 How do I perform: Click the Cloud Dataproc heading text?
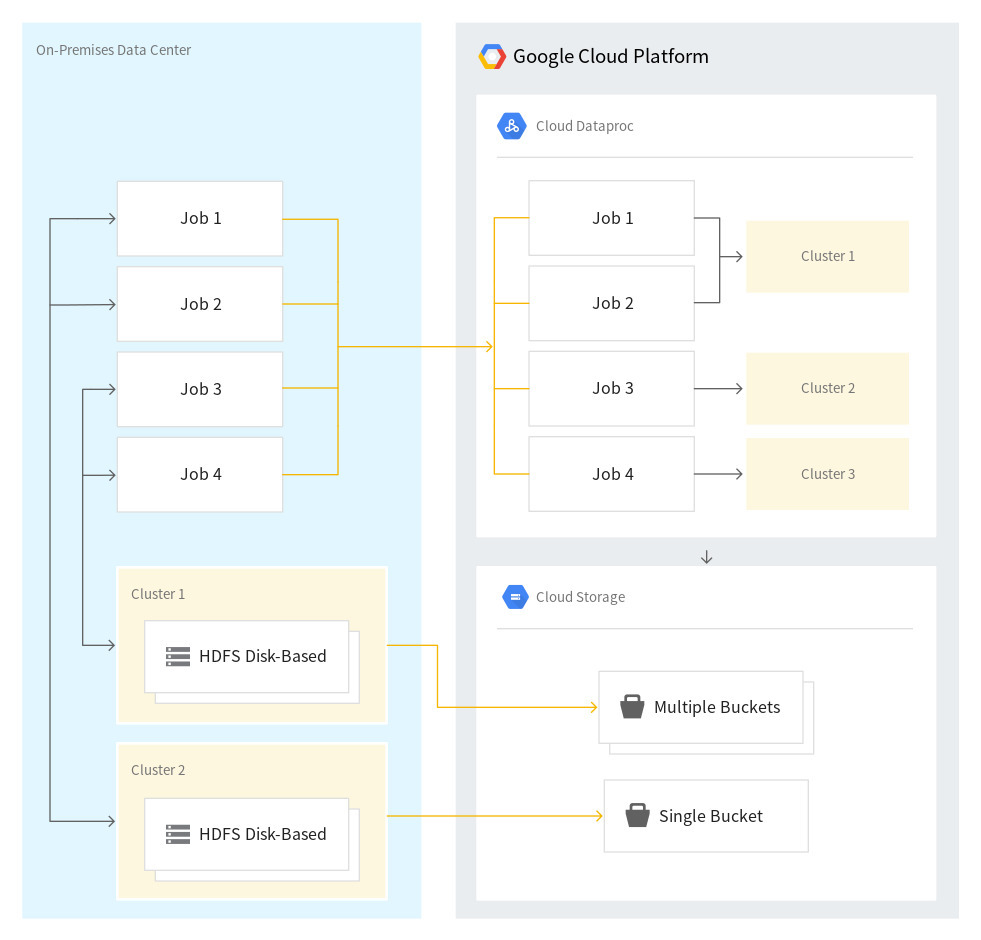(584, 126)
